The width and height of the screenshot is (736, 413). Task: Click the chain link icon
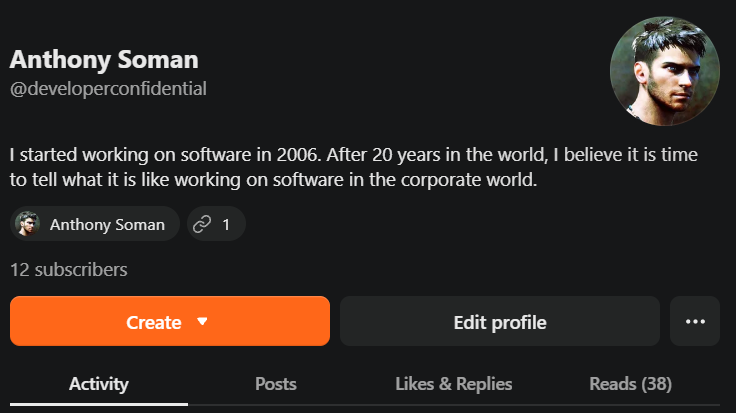click(x=202, y=224)
